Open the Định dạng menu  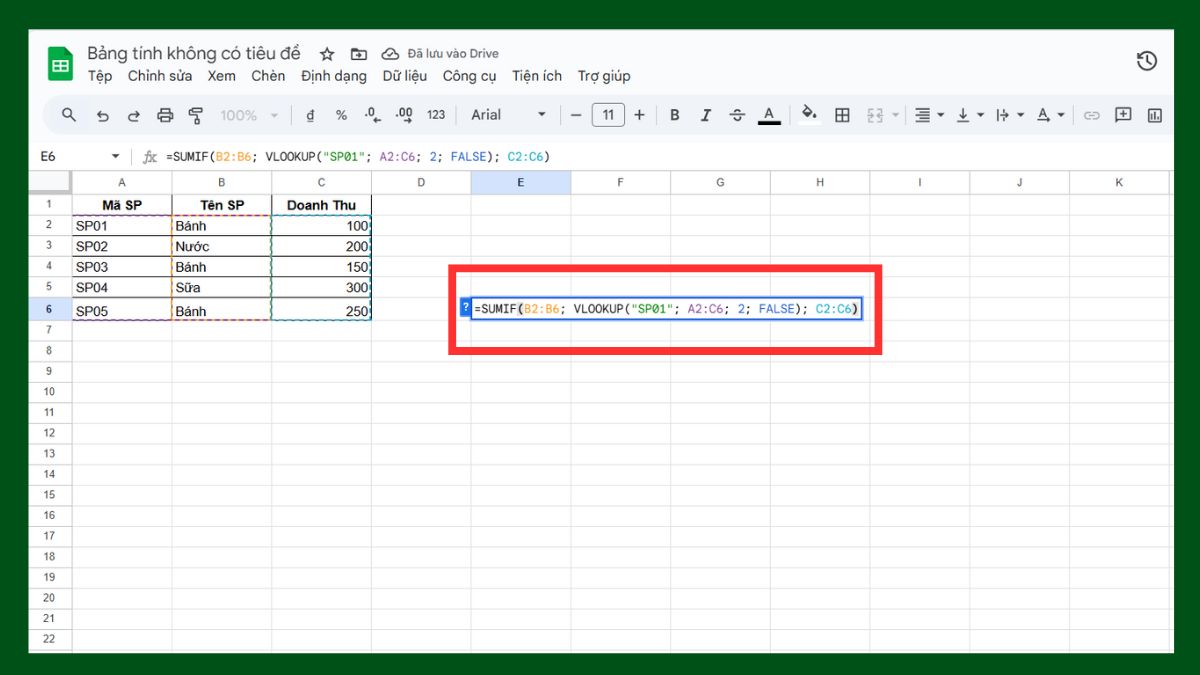(x=334, y=76)
